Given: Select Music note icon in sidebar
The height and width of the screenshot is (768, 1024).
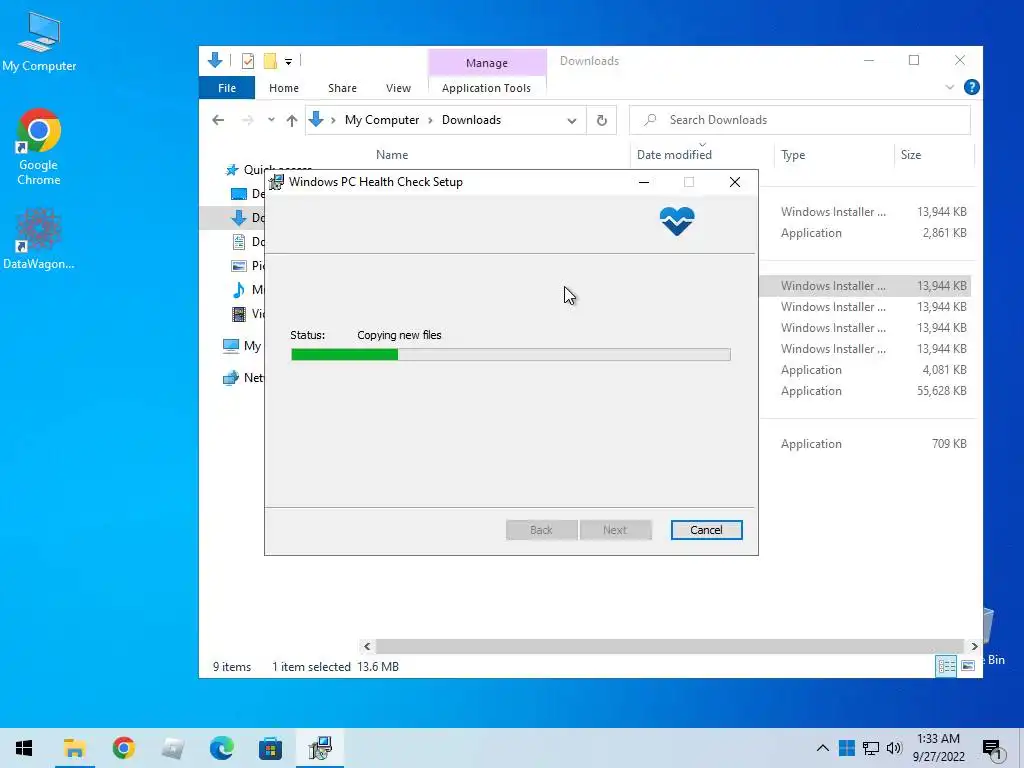Looking at the screenshot, I should click(238, 289).
